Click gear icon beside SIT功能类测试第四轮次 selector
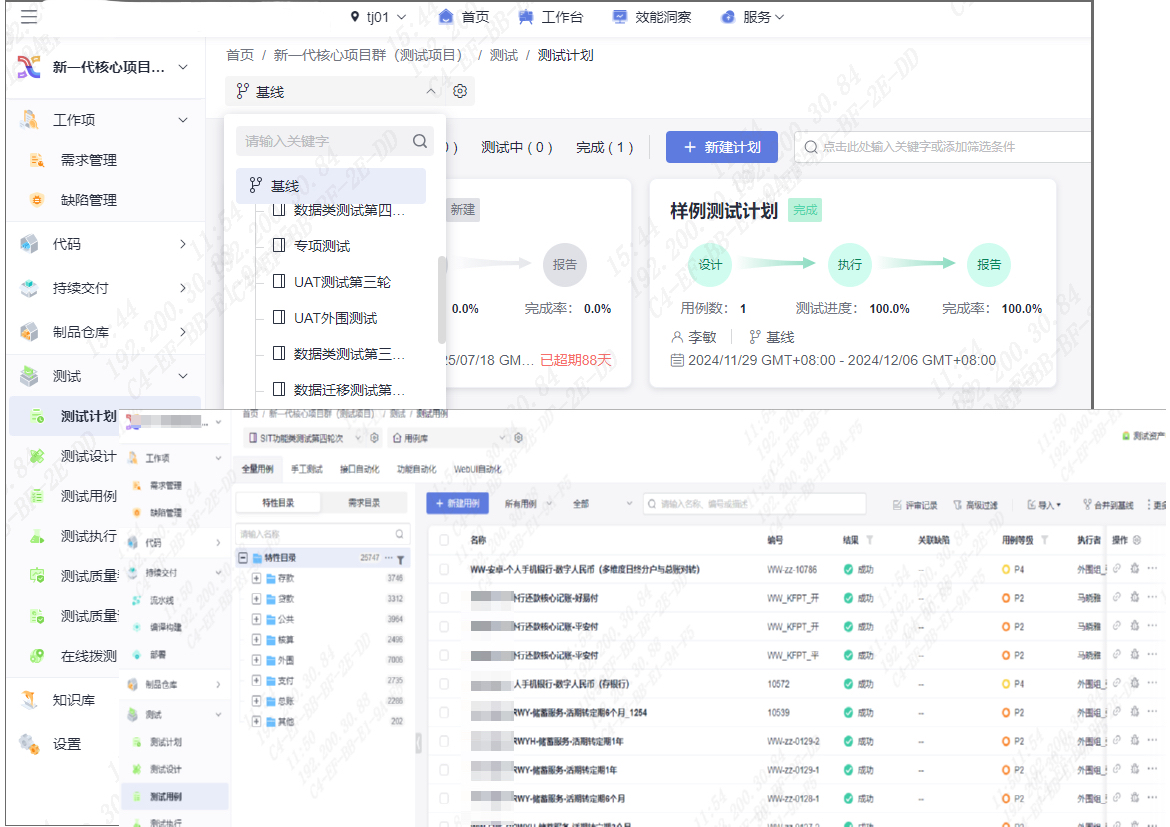Image resolution: width=1170 pixels, height=827 pixels. click(375, 438)
